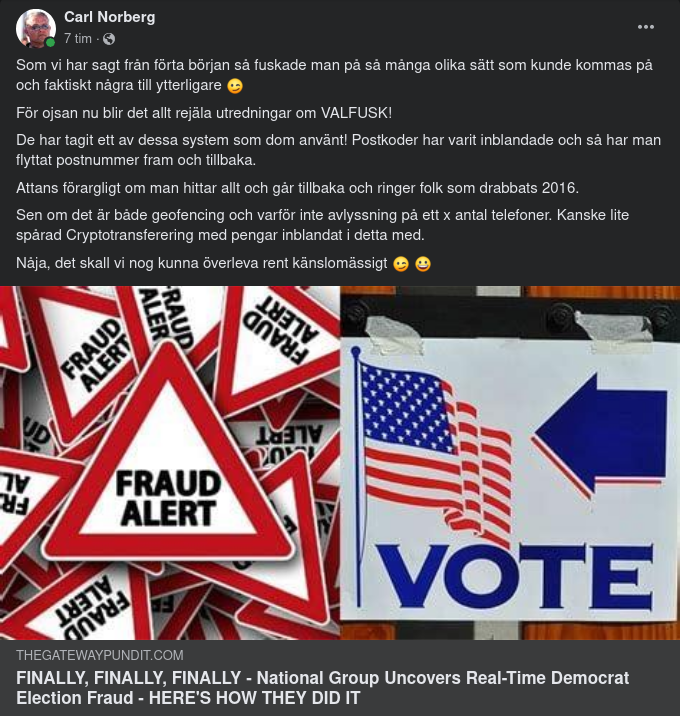Click the paragraph about postkoder and postnummer
Screen dimensions: 680x716
coord(338,150)
